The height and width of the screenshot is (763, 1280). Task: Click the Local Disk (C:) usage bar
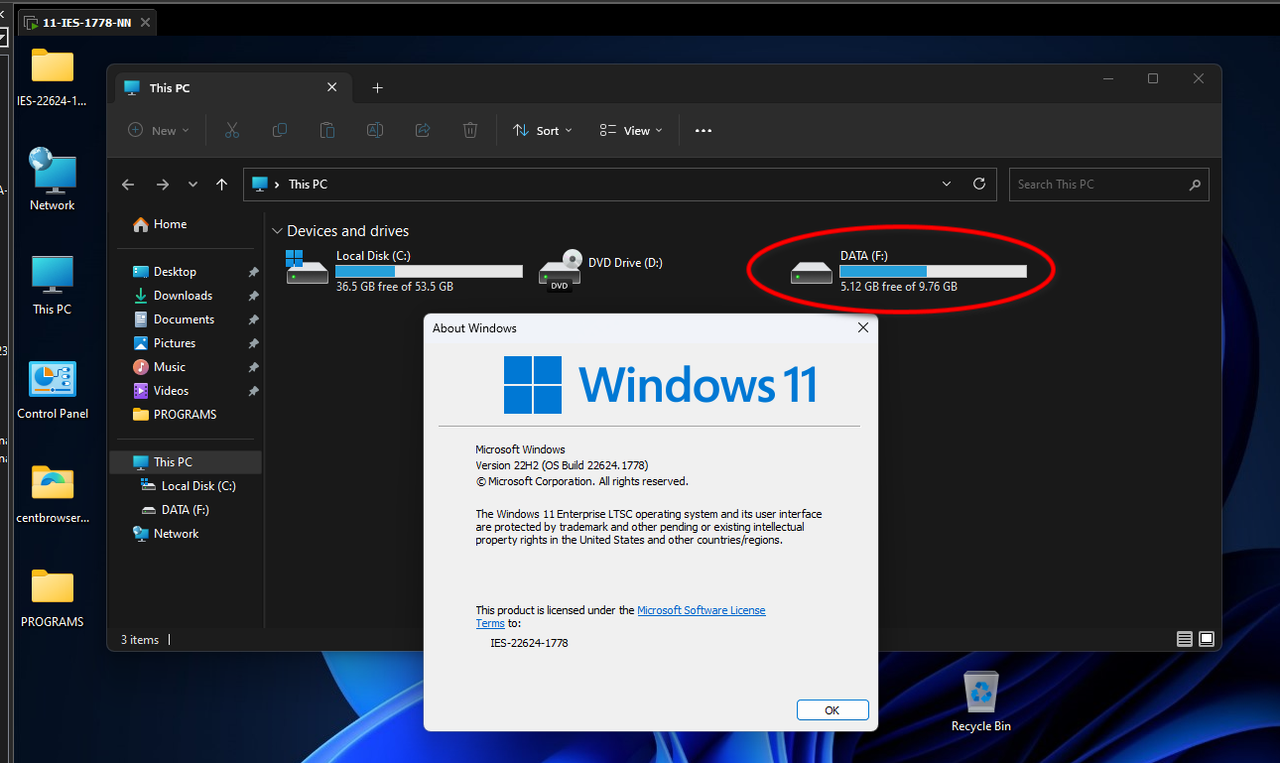(429, 271)
